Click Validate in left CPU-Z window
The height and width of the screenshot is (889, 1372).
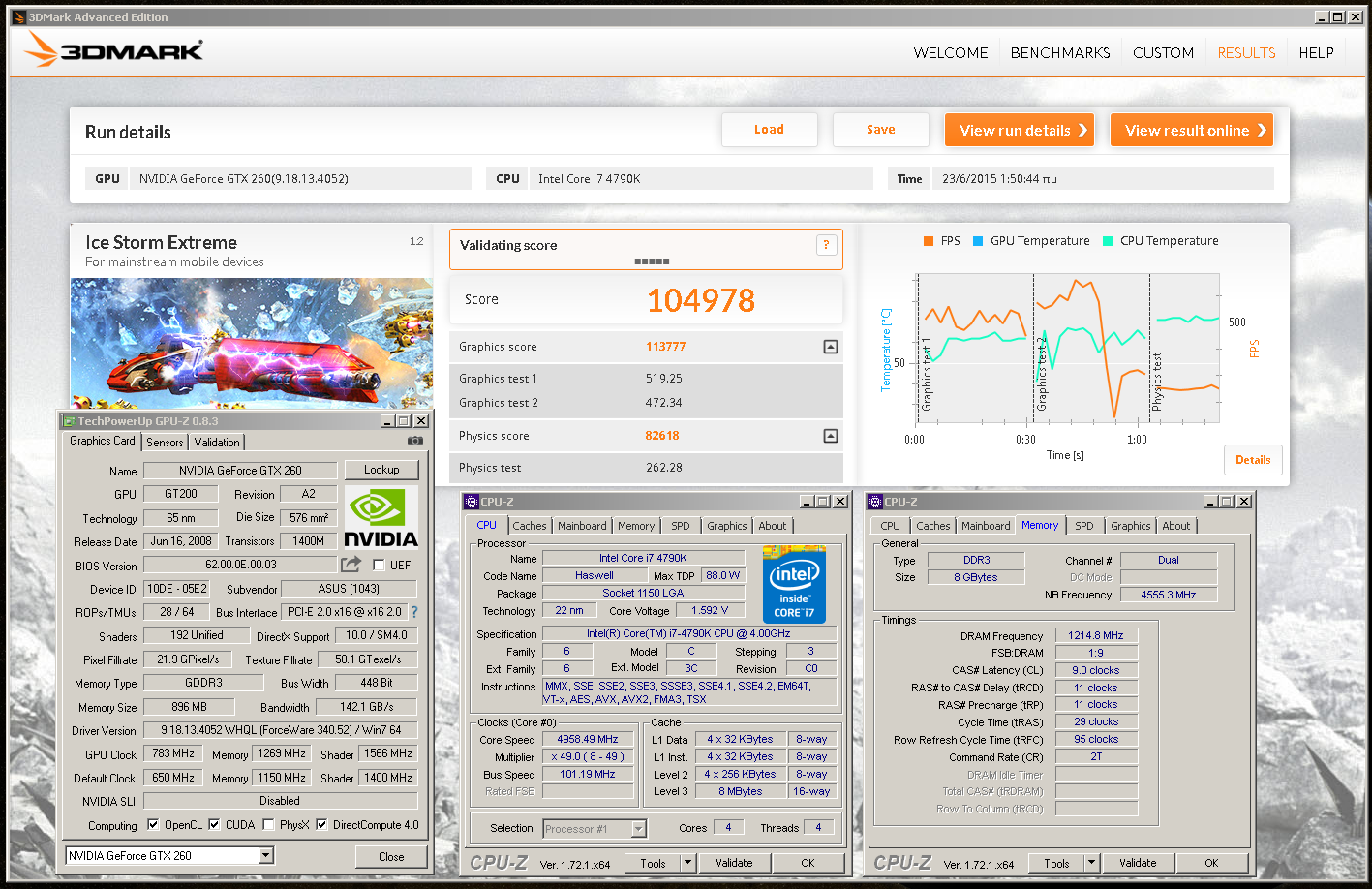point(734,863)
